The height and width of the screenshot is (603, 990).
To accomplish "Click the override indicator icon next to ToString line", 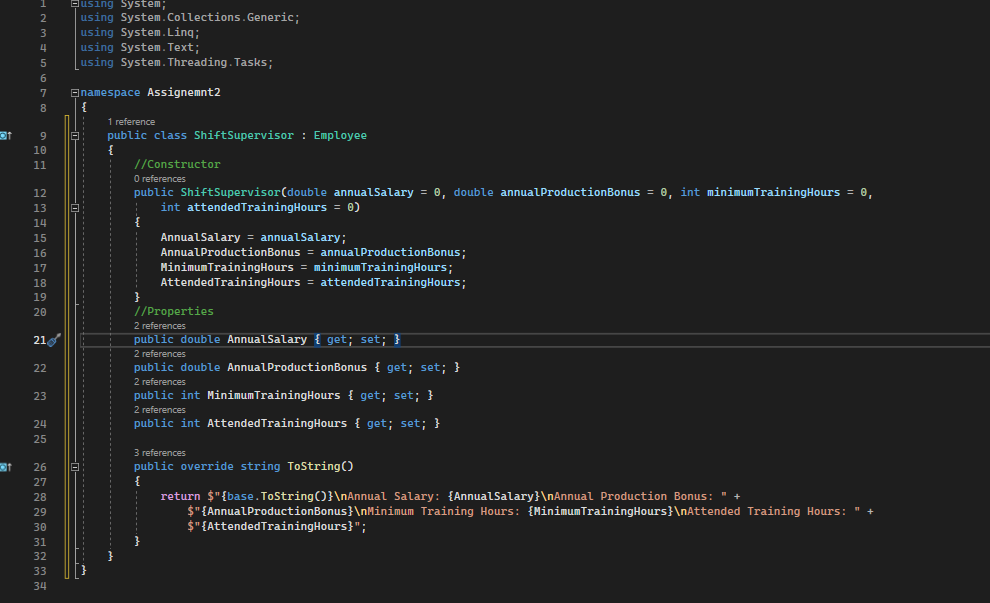I will click(6, 466).
